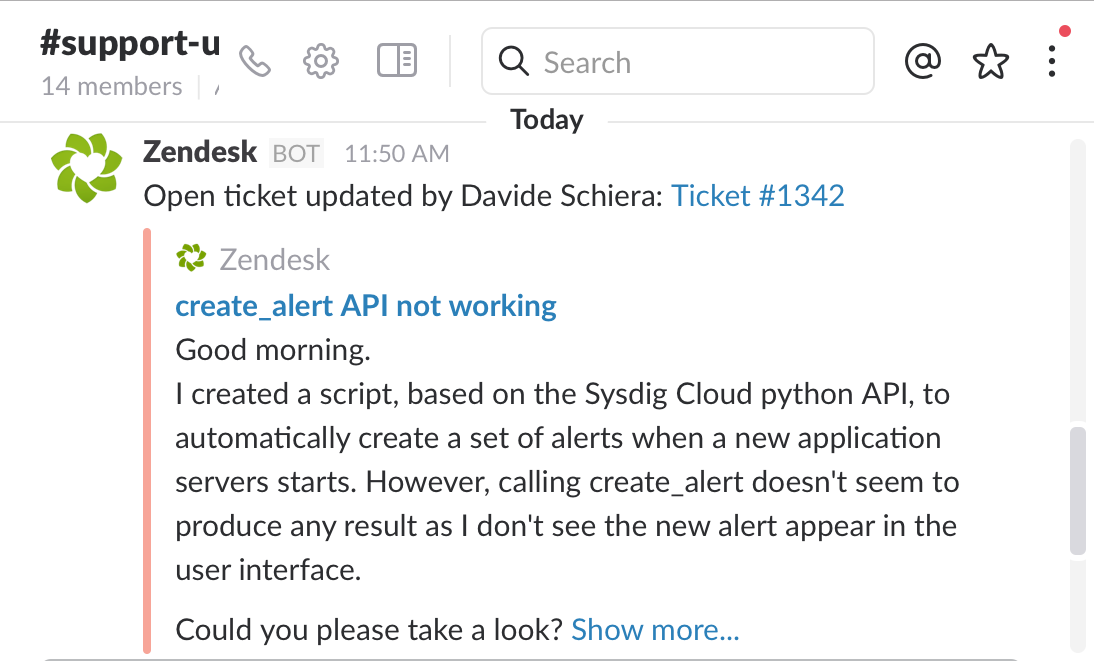Open starred items star icon
This screenshot has width=1094, height=661.
pos(991,61)
